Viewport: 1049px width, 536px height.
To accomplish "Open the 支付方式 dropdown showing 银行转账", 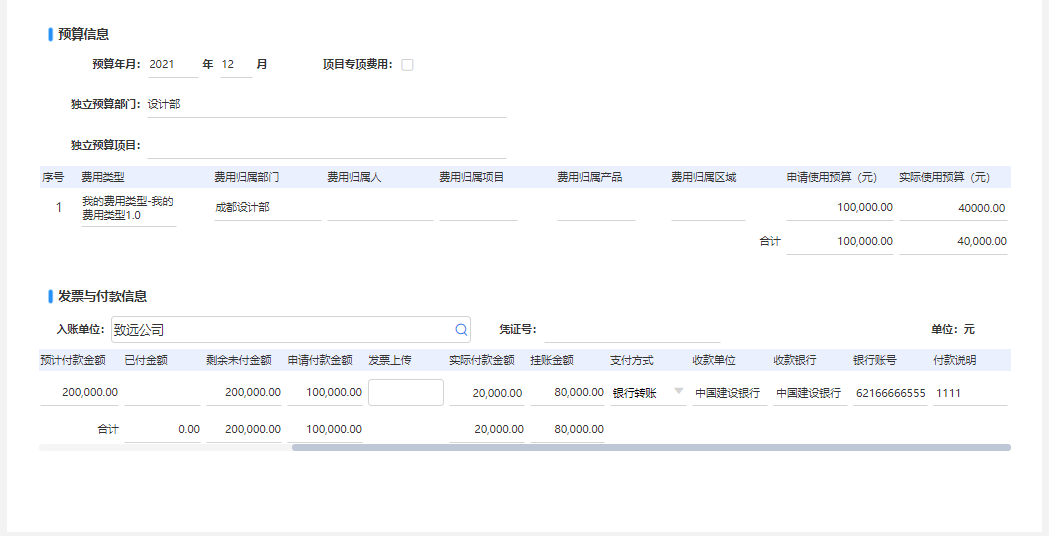I will (648, 393).
